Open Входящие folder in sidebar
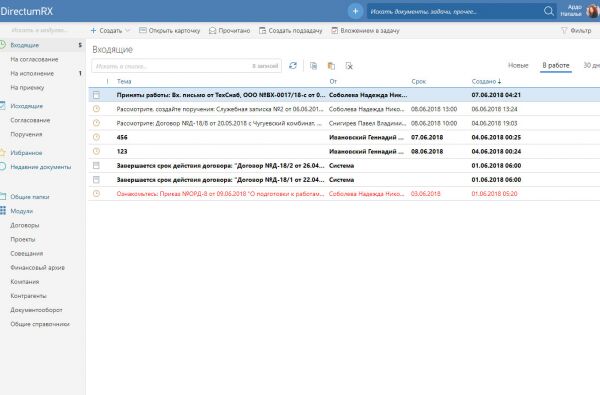 pyautogui.click(x=24, y=45)
